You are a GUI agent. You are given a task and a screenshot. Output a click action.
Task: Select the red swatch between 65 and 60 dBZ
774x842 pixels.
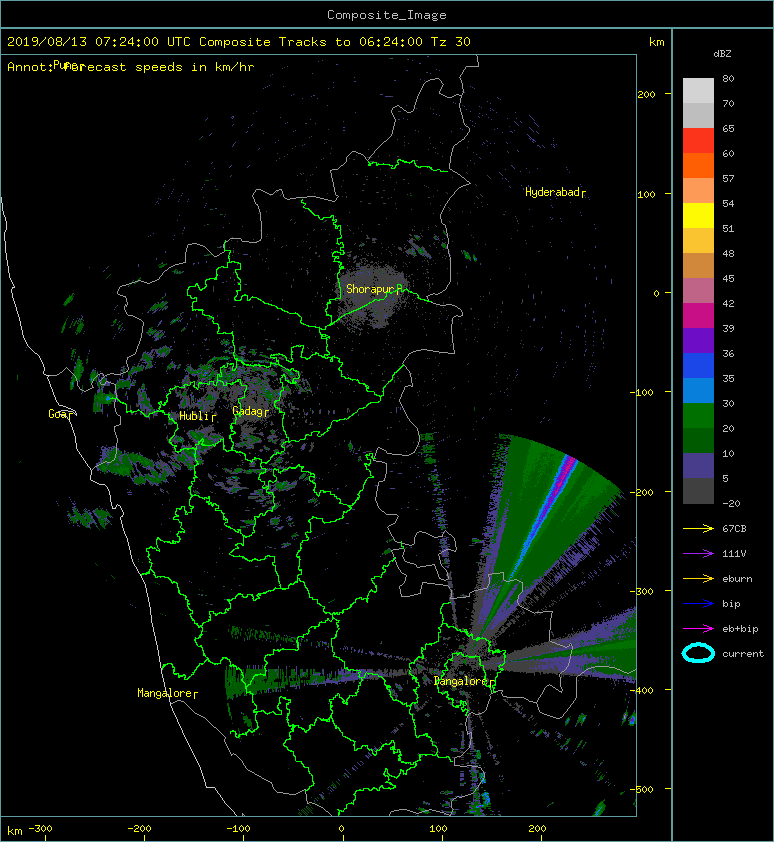(x=698, y=141)
